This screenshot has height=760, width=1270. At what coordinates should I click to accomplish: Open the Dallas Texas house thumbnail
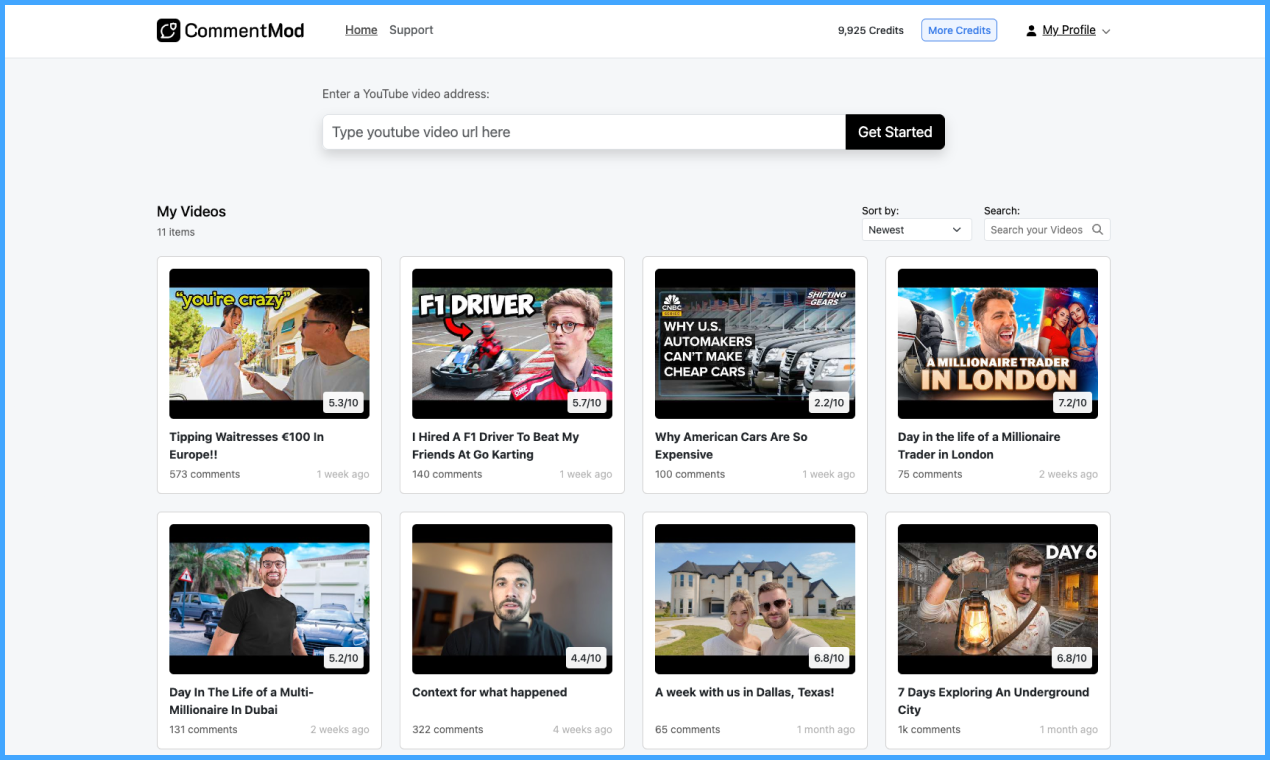tap(755, 599)
